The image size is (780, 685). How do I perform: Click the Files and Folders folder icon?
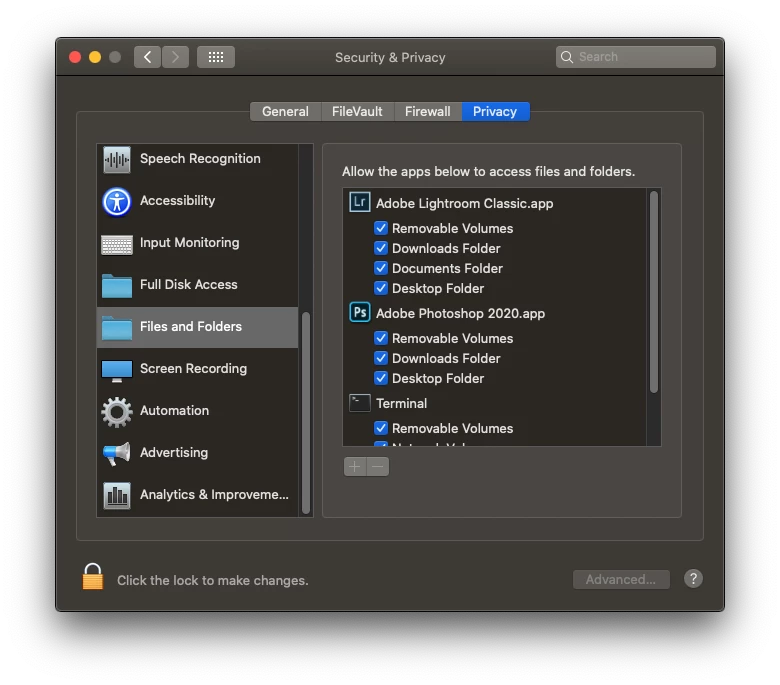(x=117, y=327)
